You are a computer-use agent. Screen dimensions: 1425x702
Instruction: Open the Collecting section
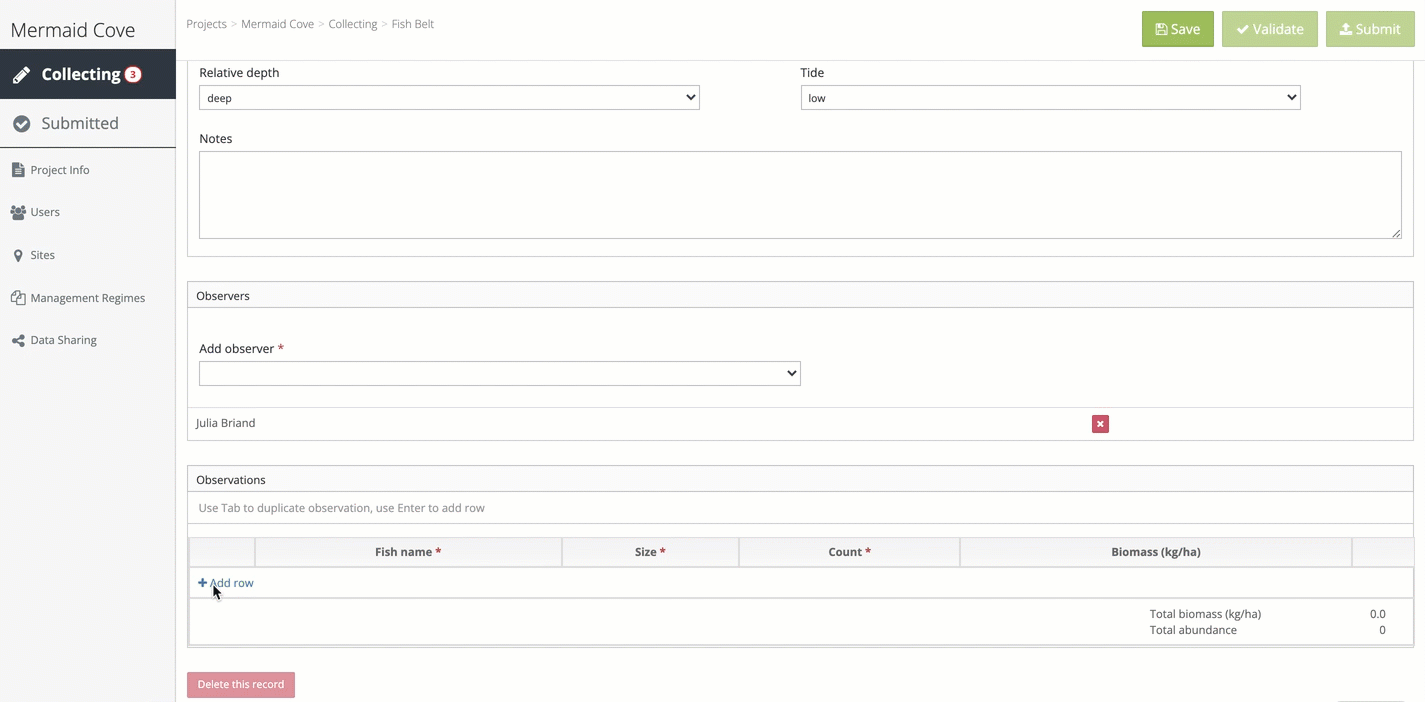pos(88,74)
